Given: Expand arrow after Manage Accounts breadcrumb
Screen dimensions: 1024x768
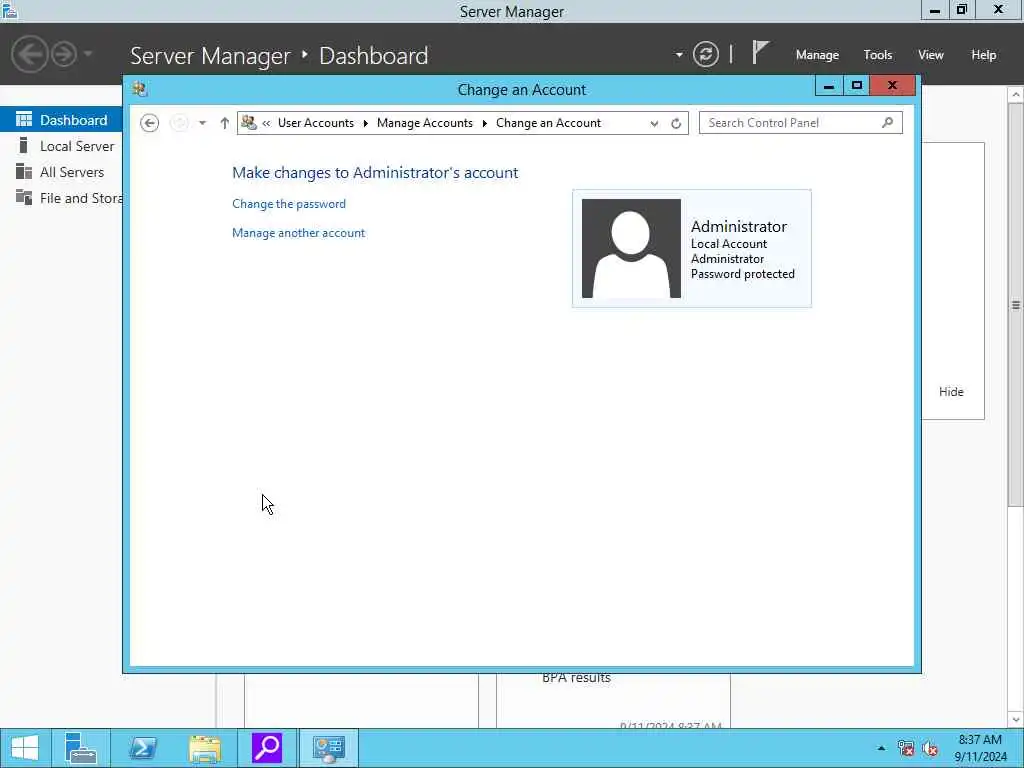Looking at the screenshot, I should pyautogui.click(x=485, y=123).
